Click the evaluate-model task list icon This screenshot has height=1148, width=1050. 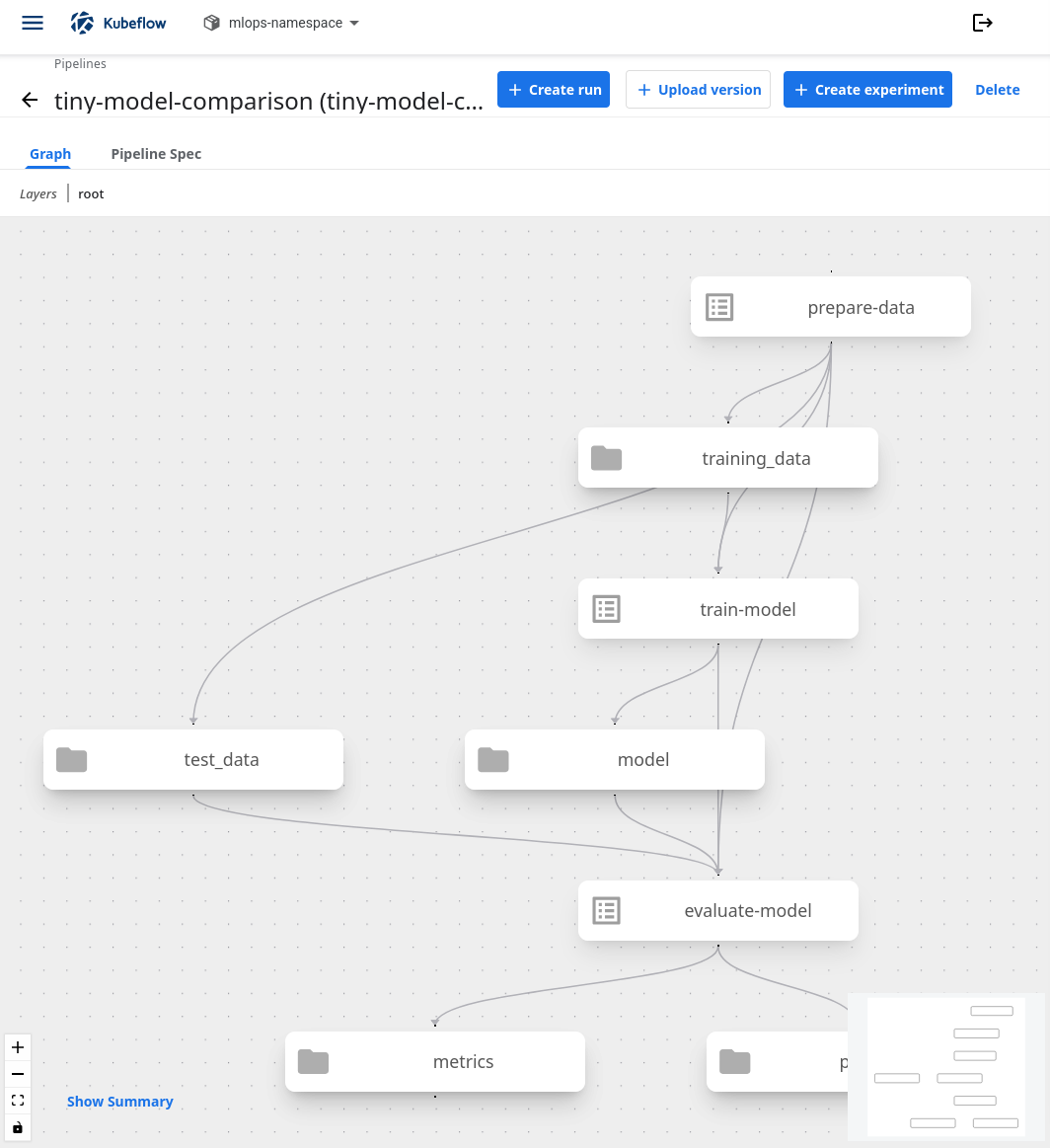[607, 911]
